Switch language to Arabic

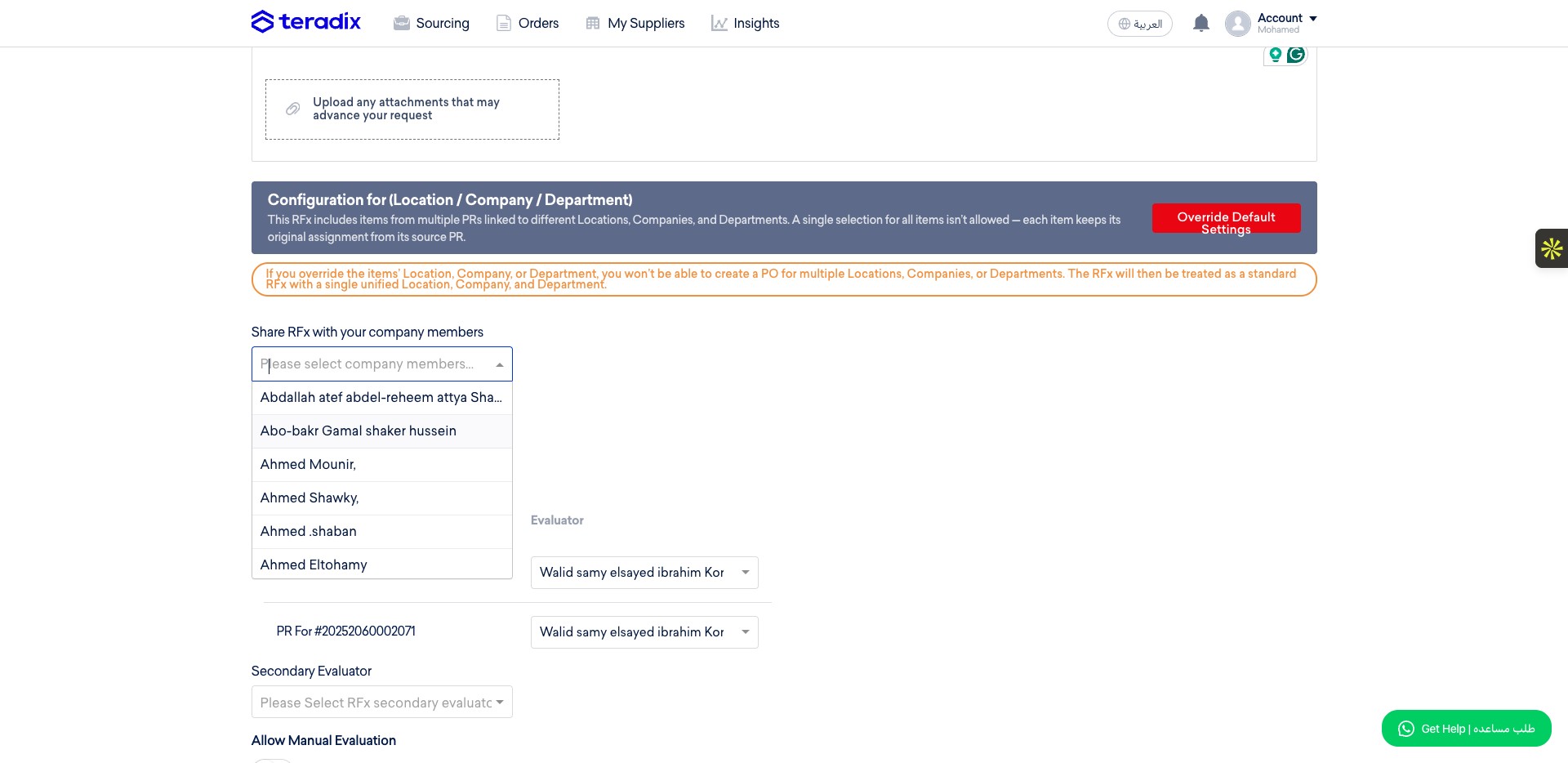[1139, 24]
